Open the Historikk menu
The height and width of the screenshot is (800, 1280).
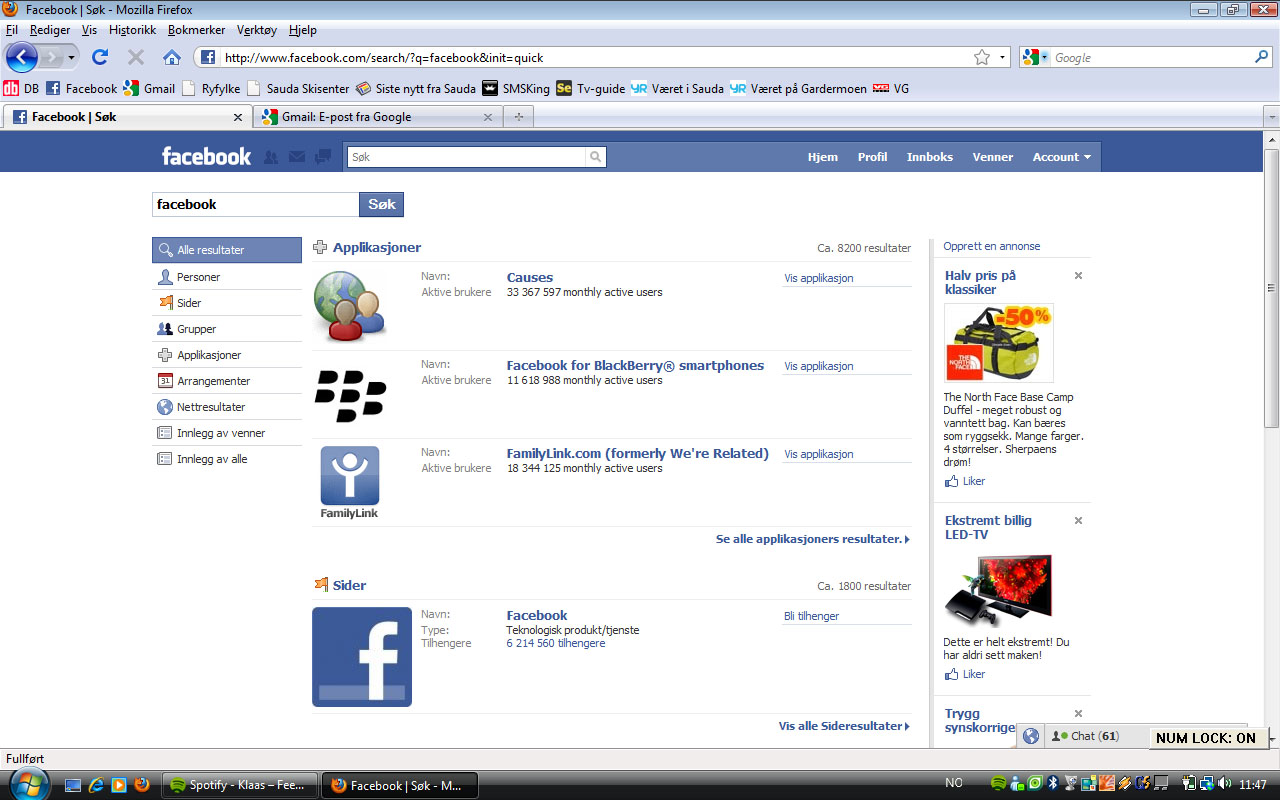point(132,30)
